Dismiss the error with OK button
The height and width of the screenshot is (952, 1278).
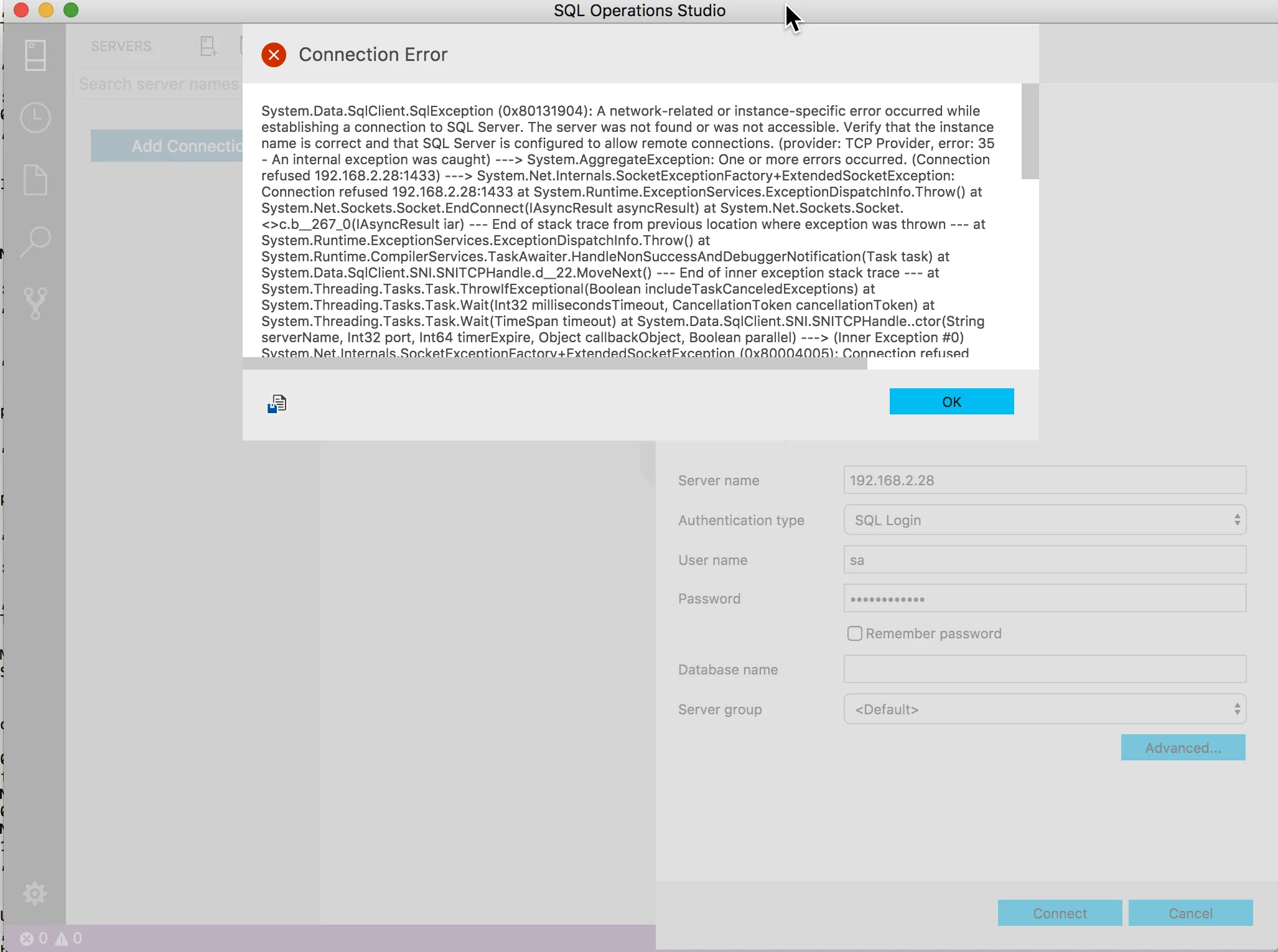951,402
